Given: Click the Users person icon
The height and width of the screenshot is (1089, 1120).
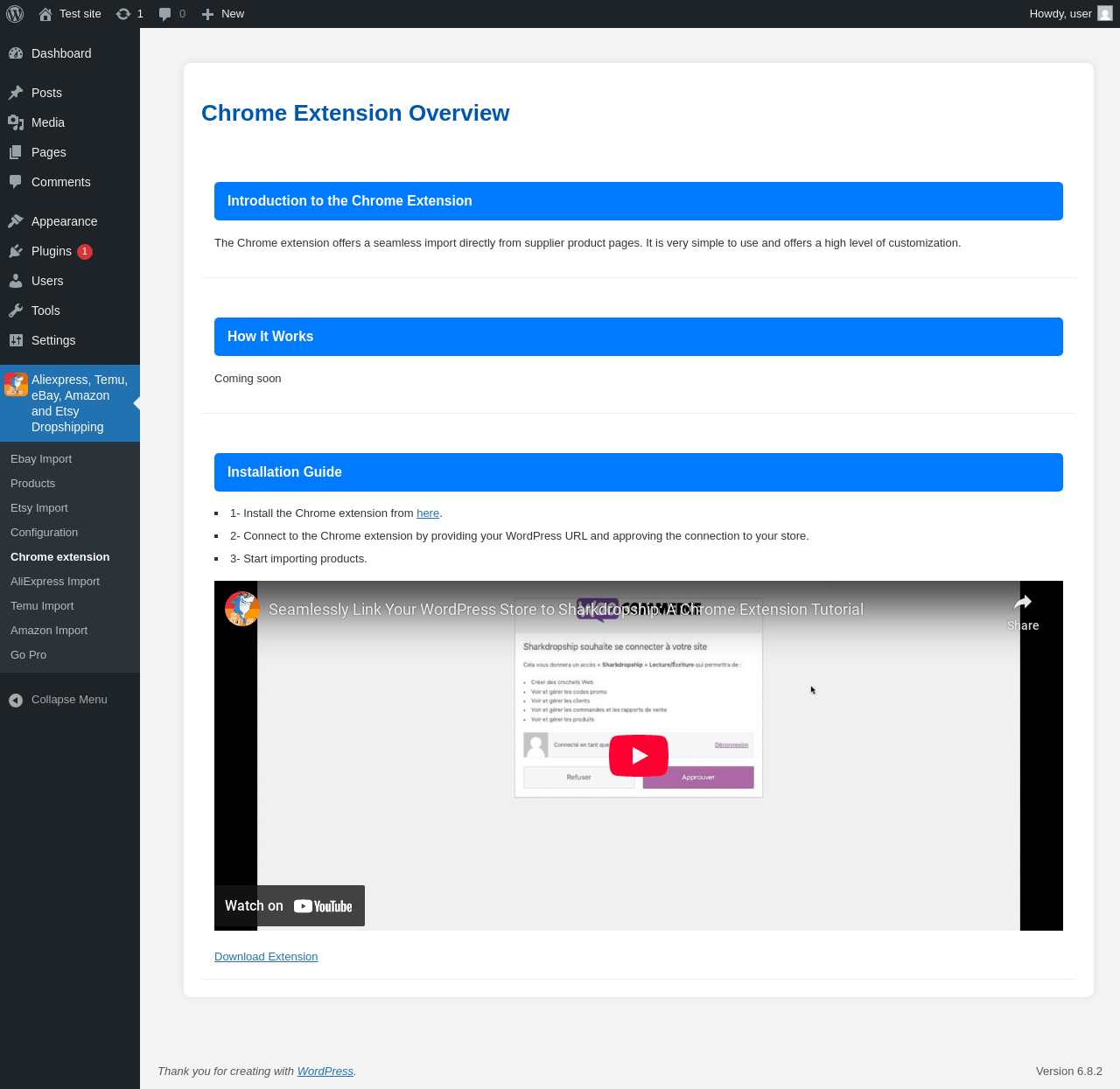Looking at the screenshot, I should click(16, 281).
